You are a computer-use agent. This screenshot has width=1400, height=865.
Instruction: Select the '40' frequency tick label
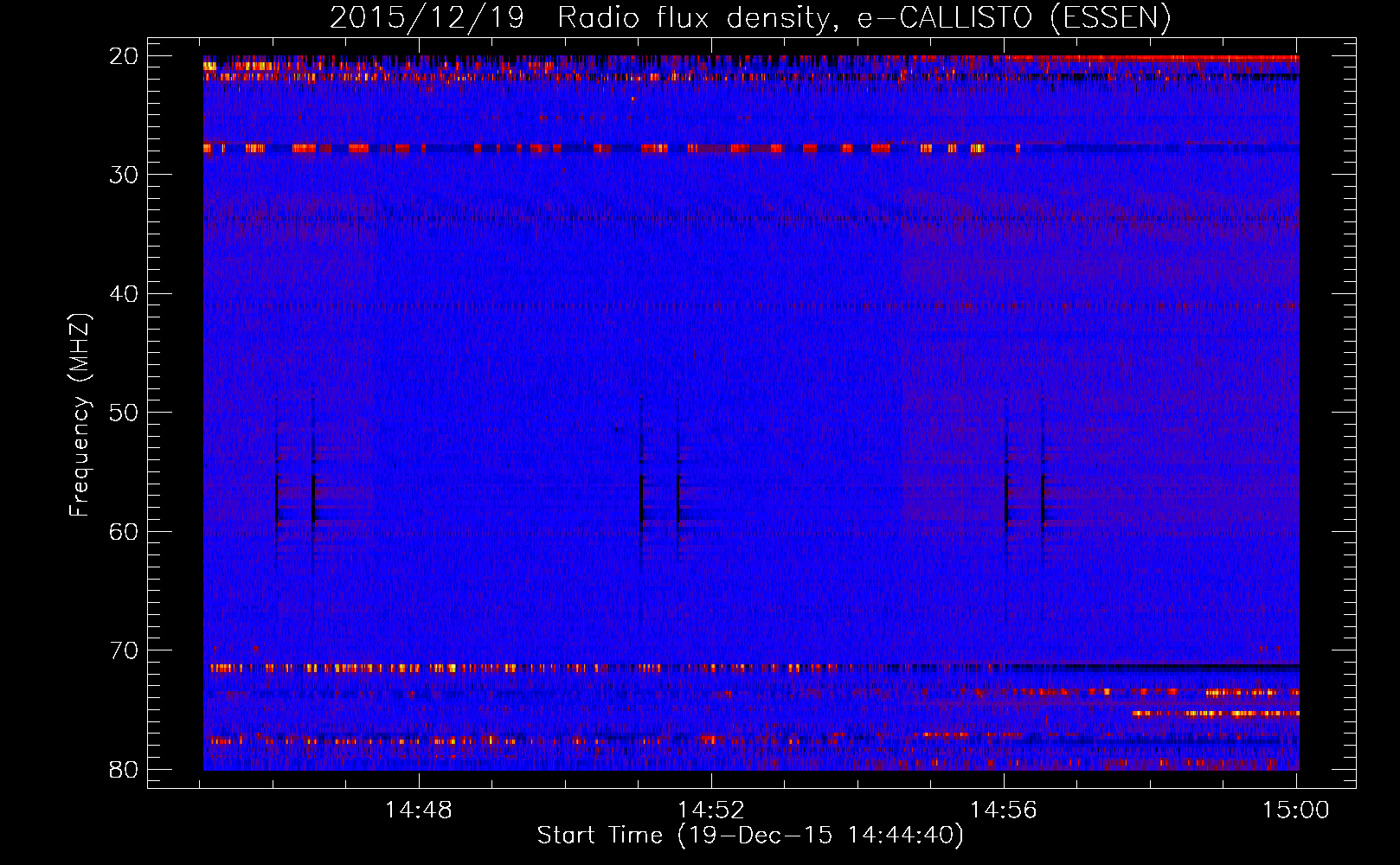point(125,294)
